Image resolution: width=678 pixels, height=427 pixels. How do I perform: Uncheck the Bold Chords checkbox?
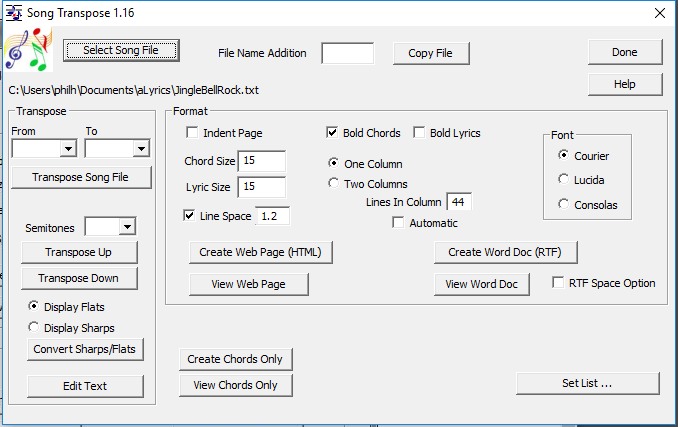(x=333, y=133)
